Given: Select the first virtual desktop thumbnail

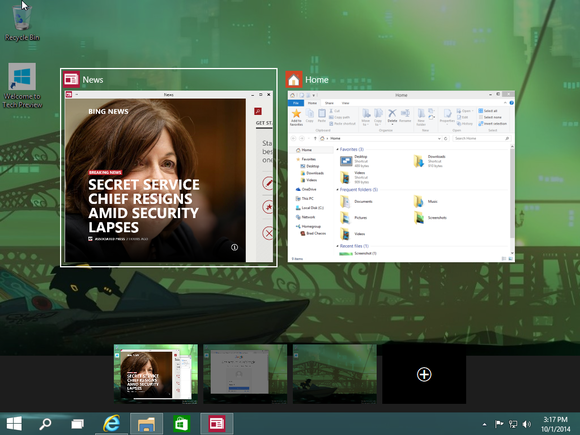Looking at the screenshot, I should tap(156, 374).
